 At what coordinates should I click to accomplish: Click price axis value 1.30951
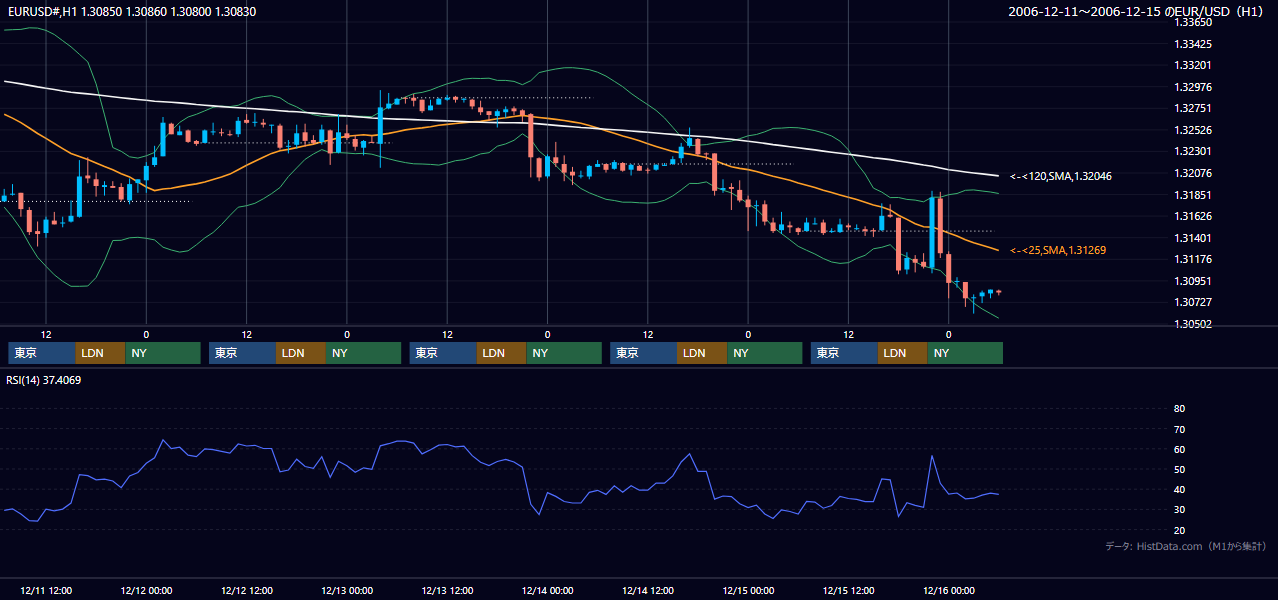[1193, 281]
